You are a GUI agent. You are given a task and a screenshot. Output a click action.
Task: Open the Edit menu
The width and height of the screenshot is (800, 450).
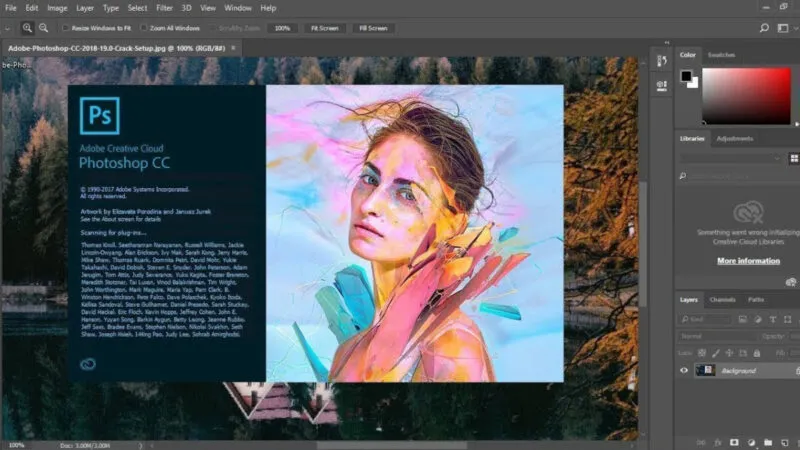tap(32, 8)
